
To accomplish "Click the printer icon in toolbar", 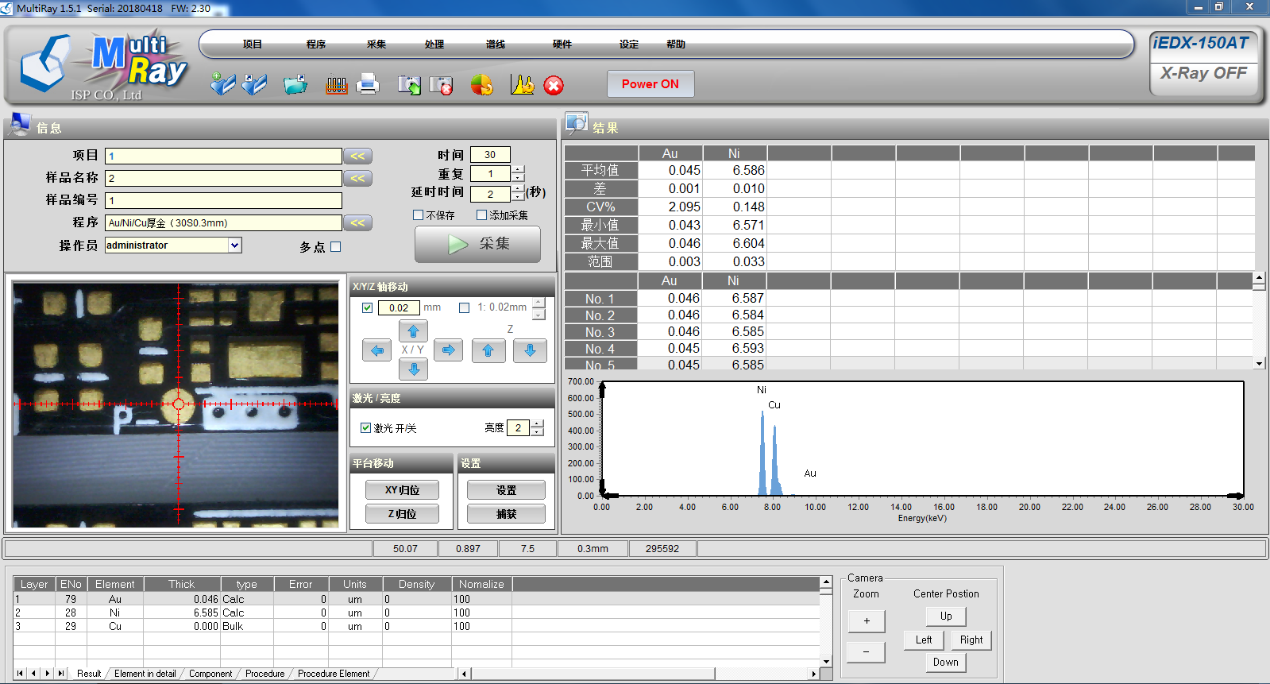I will pyautogui.click(x=368, y=85).
